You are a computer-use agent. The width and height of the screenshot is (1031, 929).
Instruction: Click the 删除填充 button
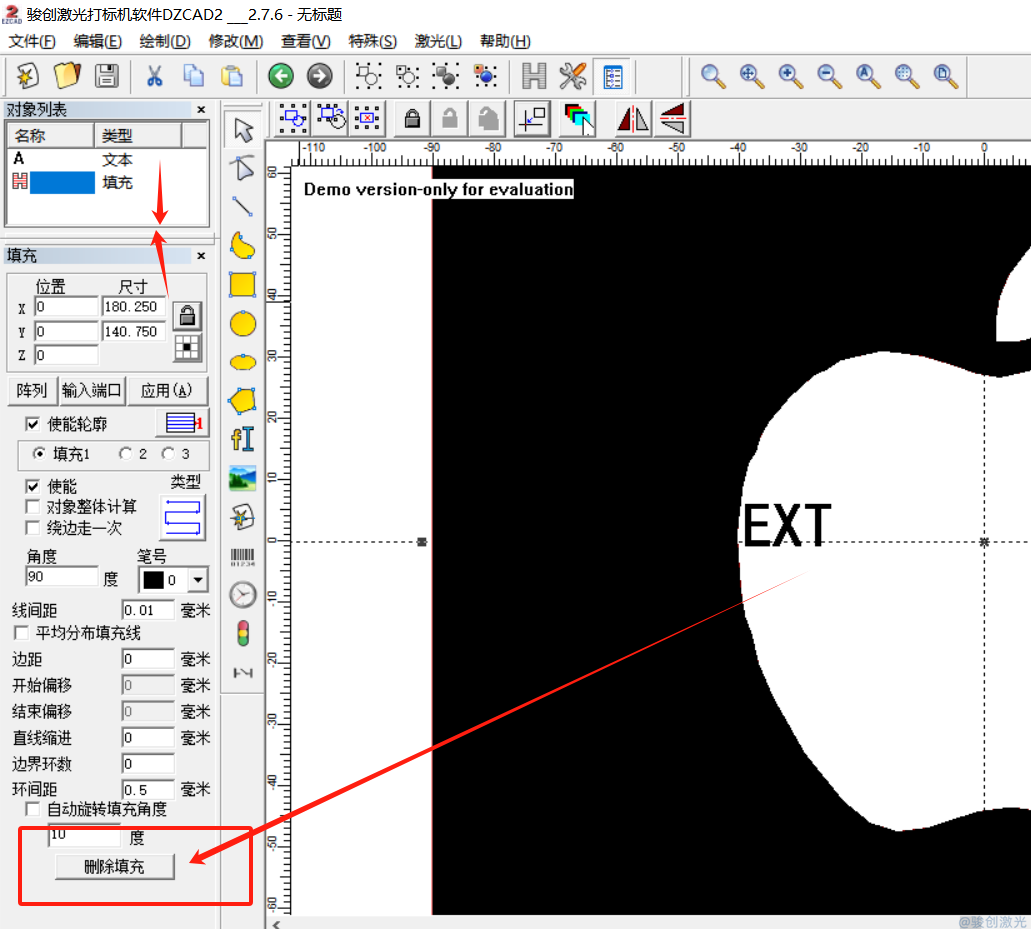pos(114,867)
